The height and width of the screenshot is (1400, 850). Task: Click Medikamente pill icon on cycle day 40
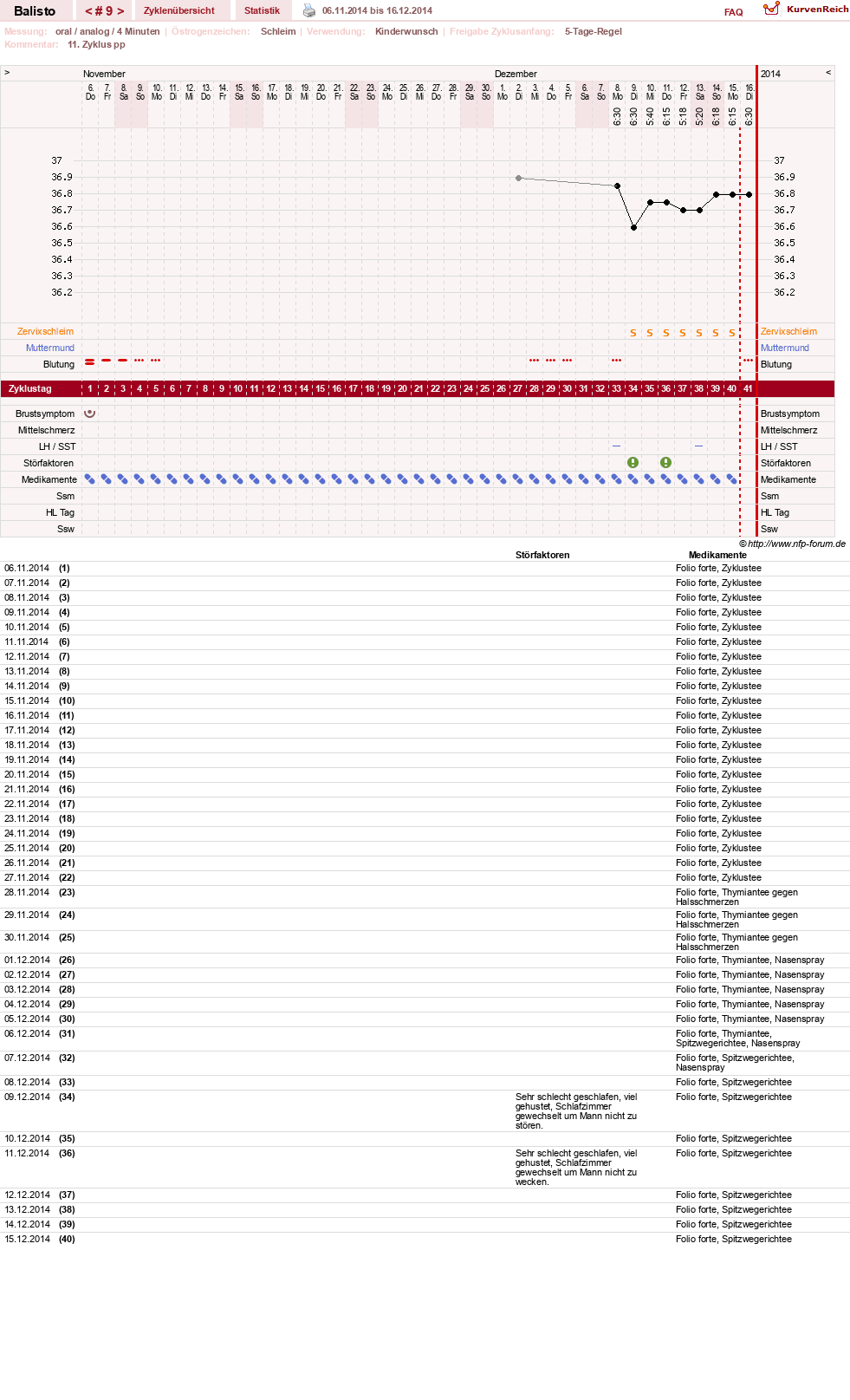point(732,479)
